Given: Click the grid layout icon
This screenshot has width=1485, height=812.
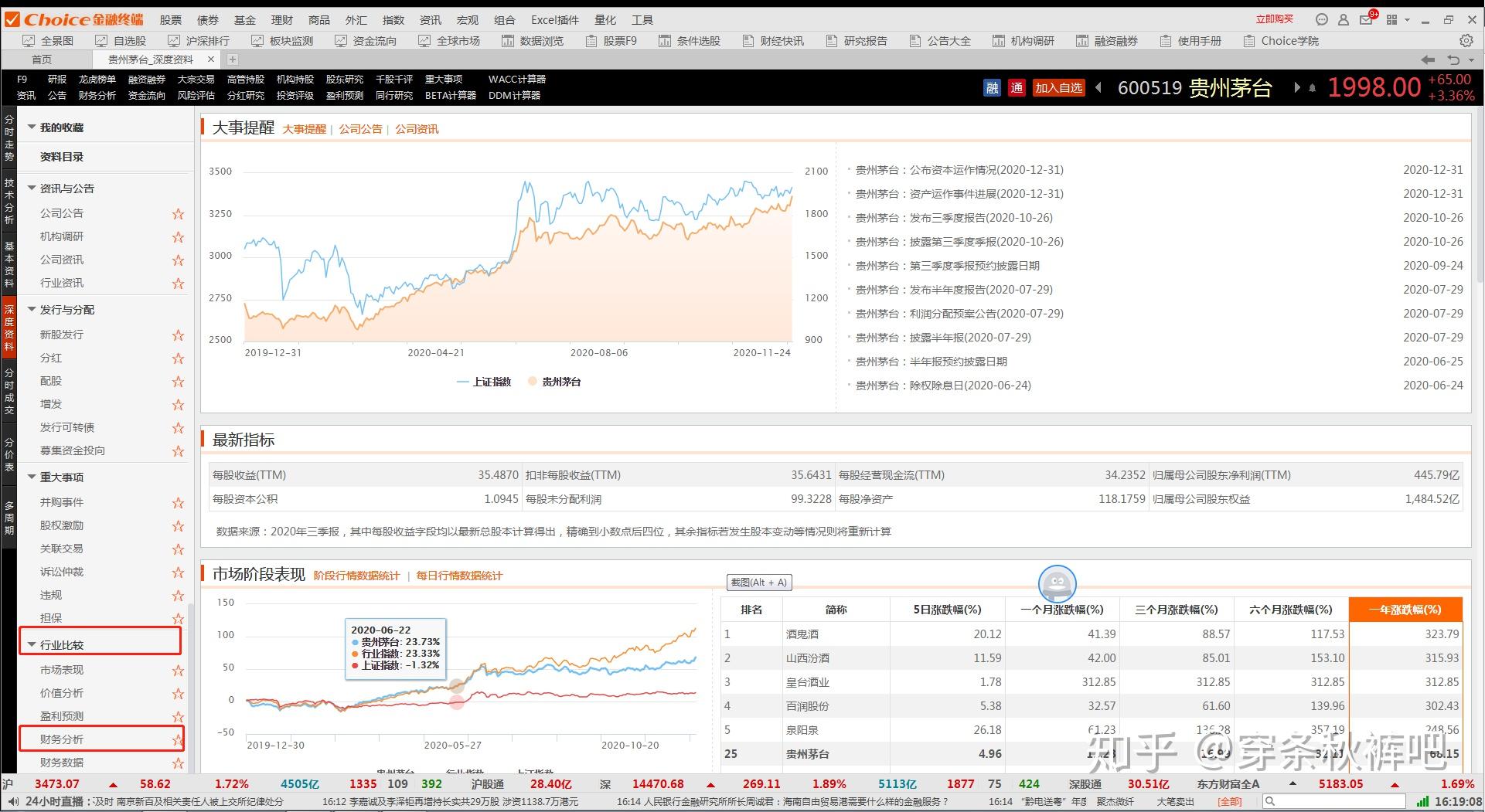Looking at the screenshot, I should pyautogui.click(x=1392, y=19).
